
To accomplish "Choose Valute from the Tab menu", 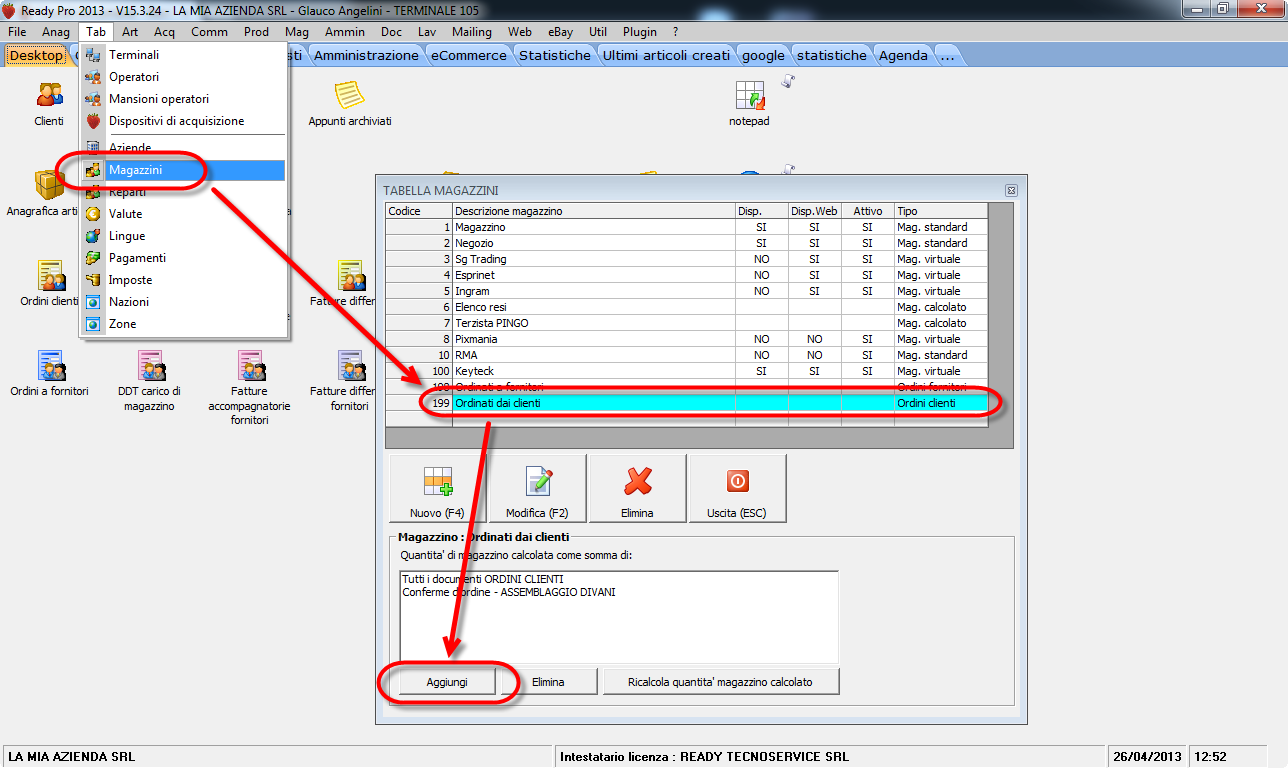I will 185,214.
